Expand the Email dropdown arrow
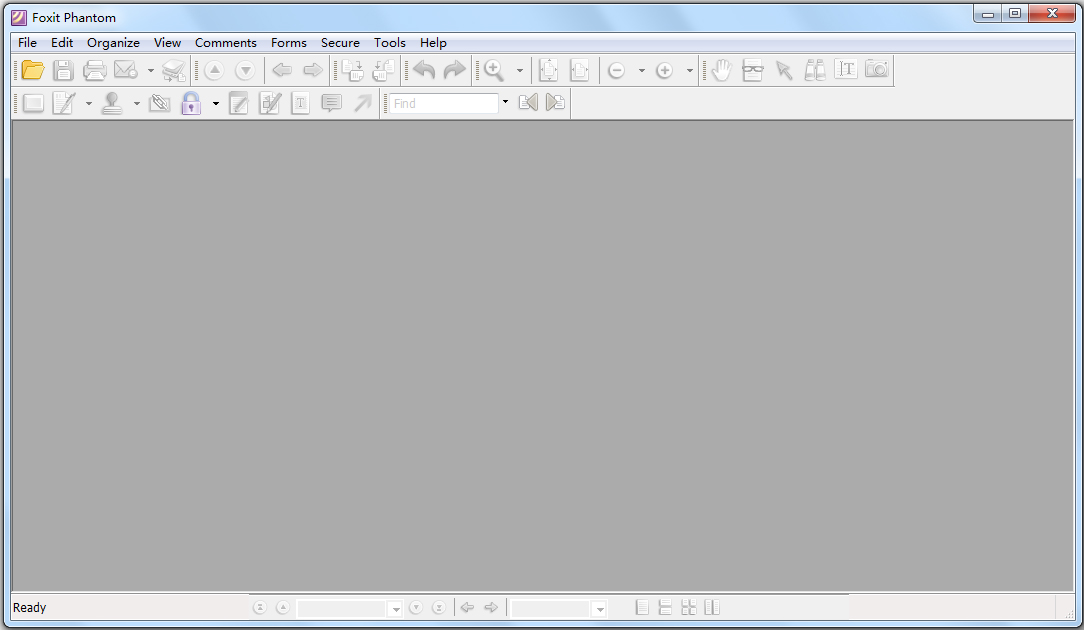The width and height of the screenshot is (1084, 630). 151,71
